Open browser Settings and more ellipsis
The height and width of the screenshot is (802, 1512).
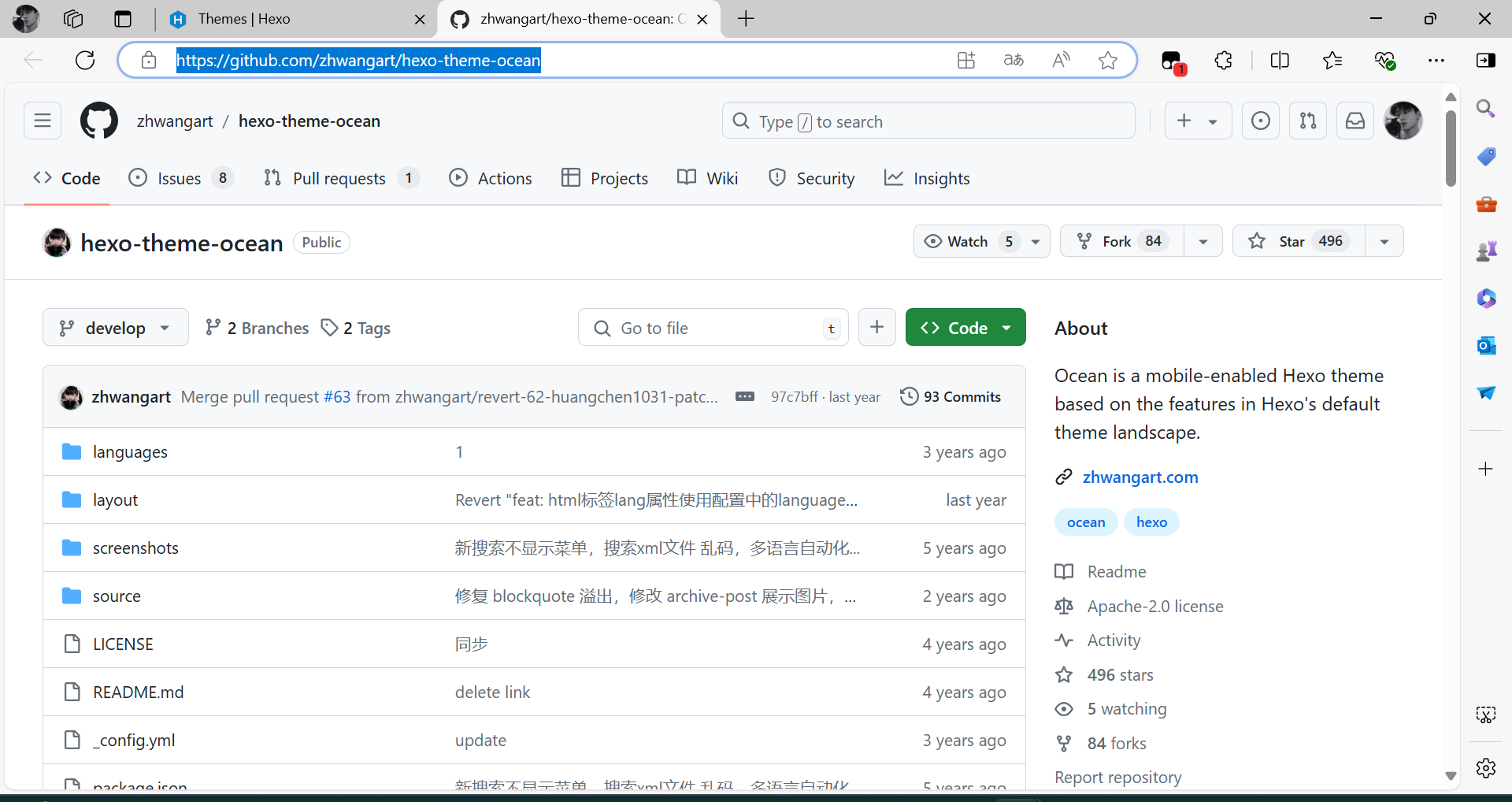pyautogui.click(x=1436, y=60)
